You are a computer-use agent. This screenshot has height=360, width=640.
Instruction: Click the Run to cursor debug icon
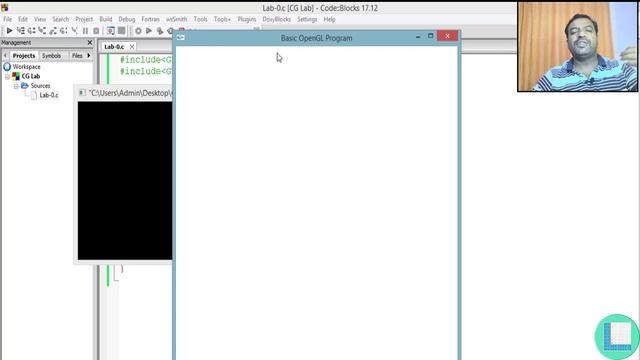coord(20,31)
